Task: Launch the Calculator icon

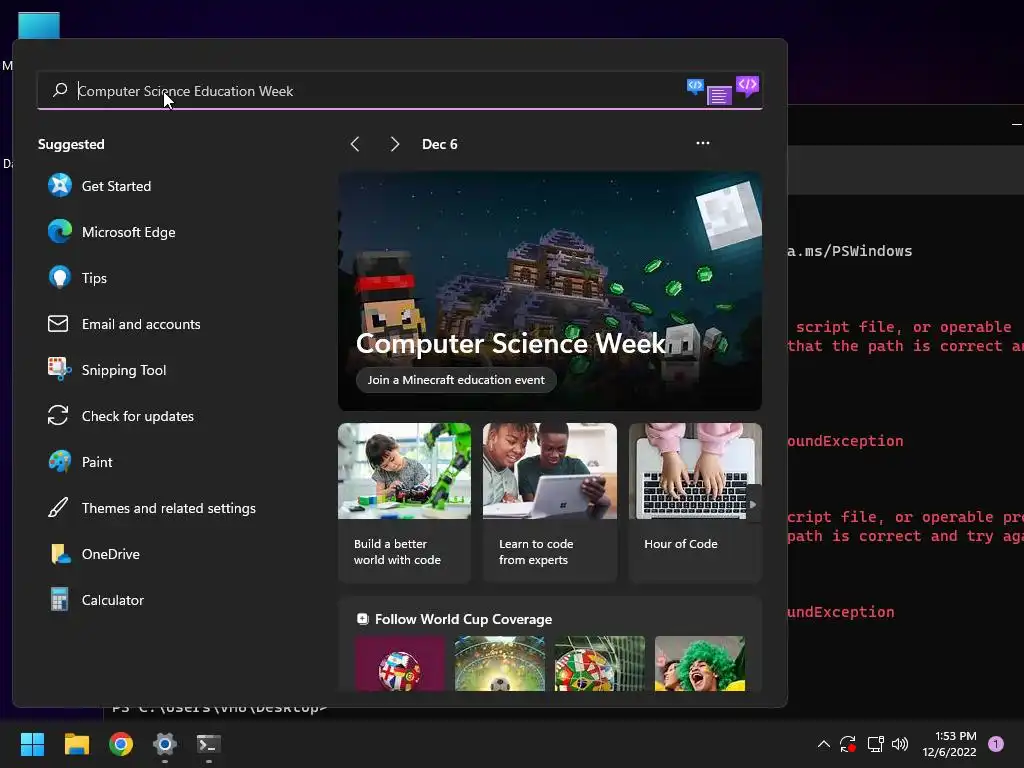Action: (59, 600)
